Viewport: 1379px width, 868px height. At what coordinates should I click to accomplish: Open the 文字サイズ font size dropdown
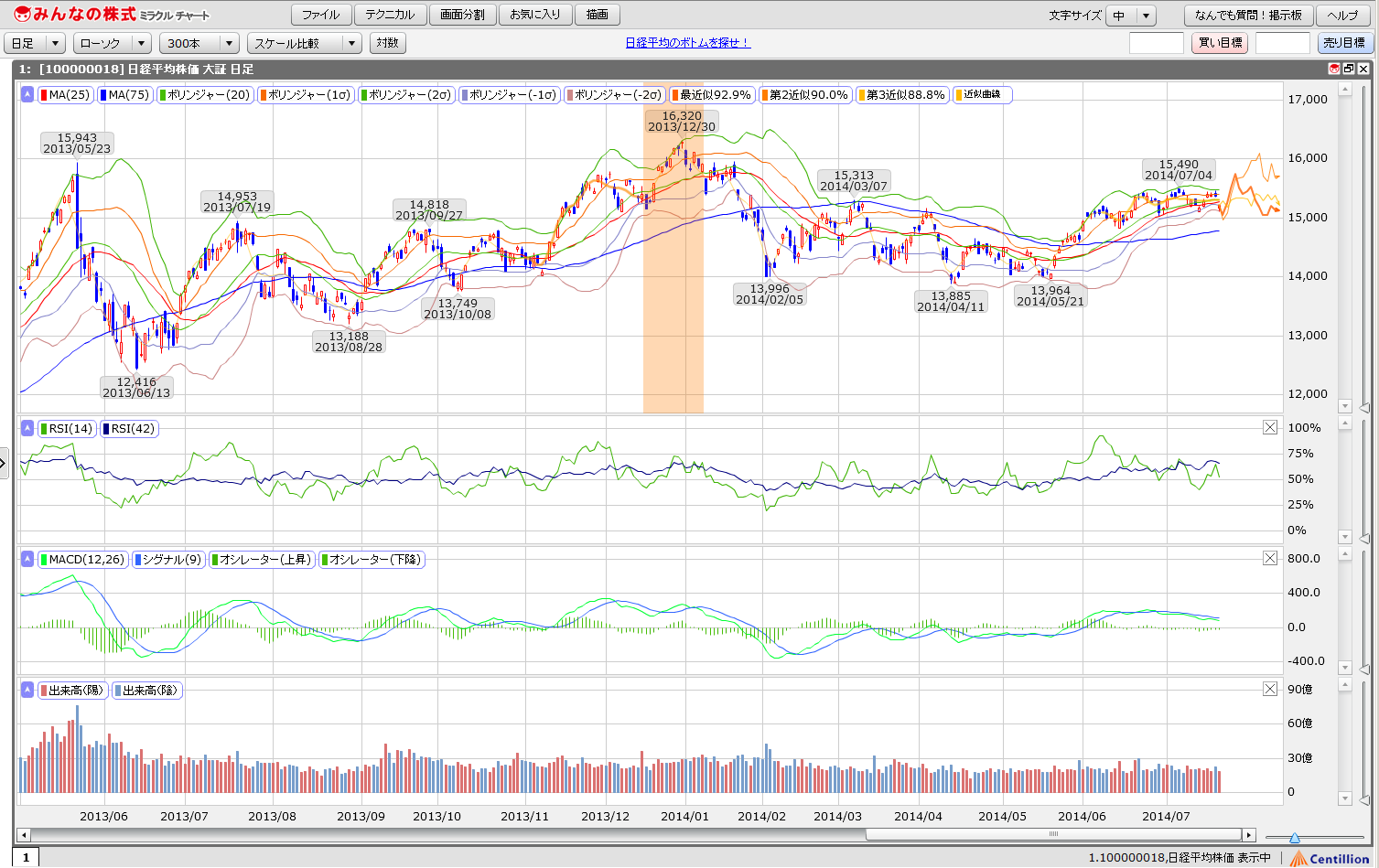click(x=1131, y=16)
